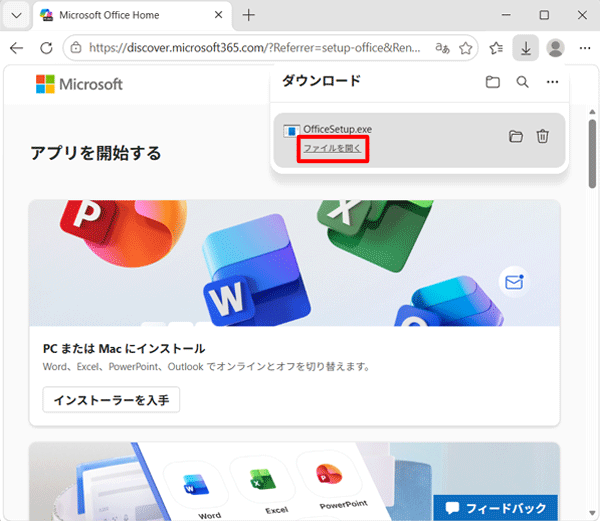600x521 pixels.
Task: Search downloads in the panel
Action: pyautogui.click(x=523, y=82)
